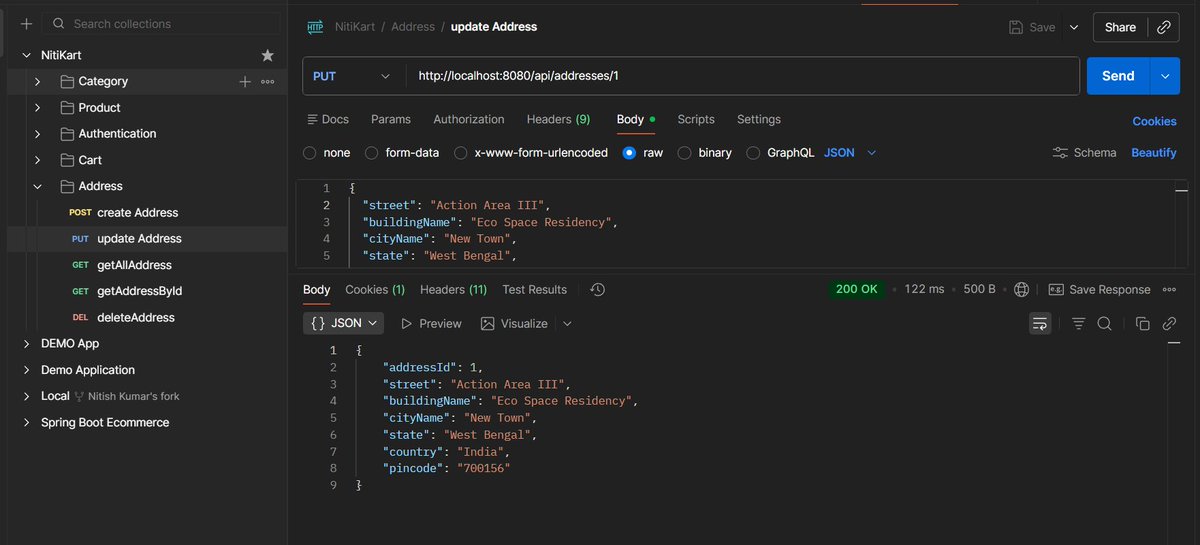Image resolution: width=1200 pixels, height=545 pixels.
Task: Open the Docs icon tab
Action: coord(328,119)
